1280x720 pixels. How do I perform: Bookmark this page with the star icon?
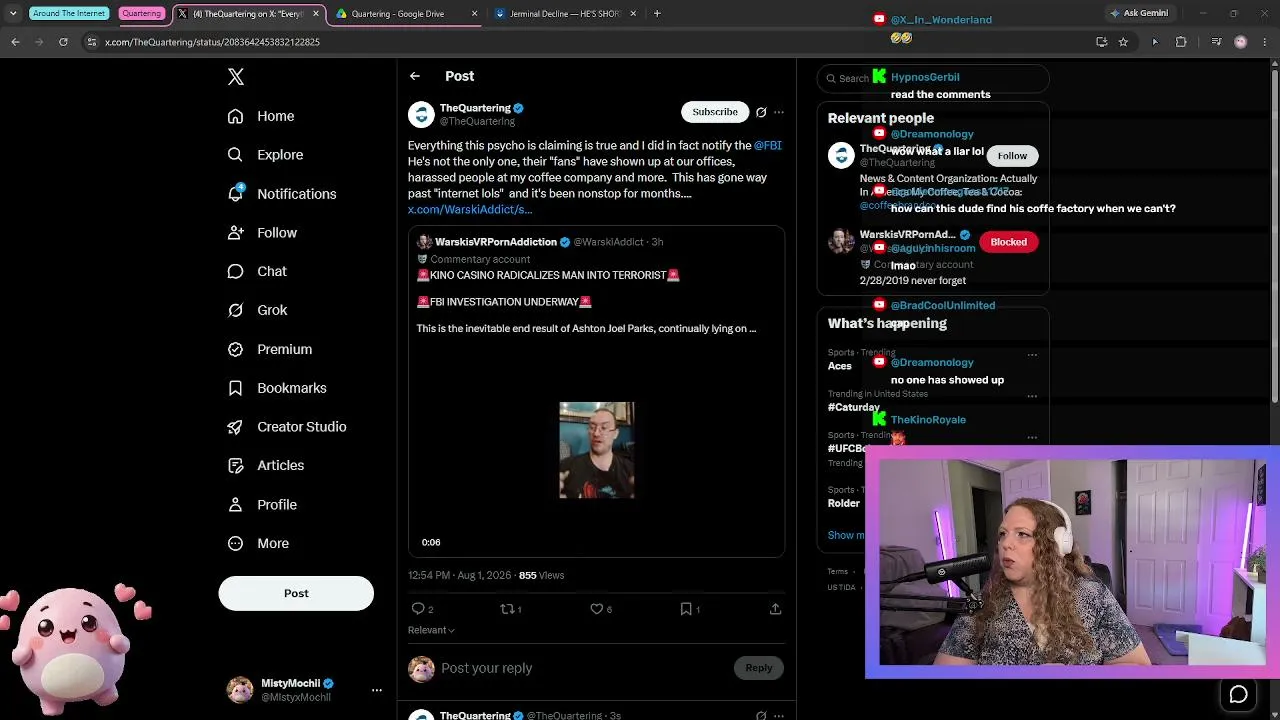pos(1123,42)
